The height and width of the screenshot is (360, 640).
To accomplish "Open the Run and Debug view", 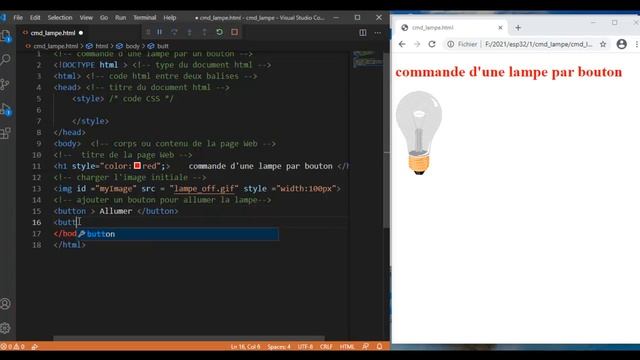I will [6, 109].
